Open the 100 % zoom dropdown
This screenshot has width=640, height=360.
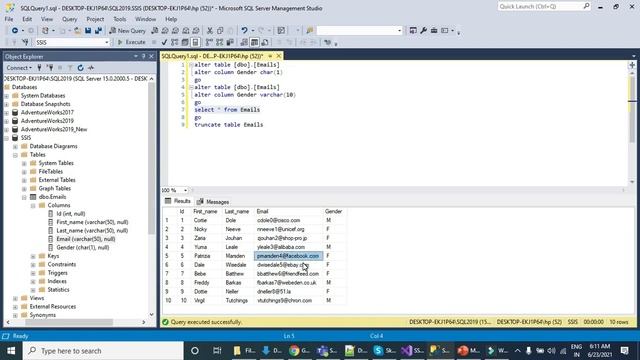pos(185,190)
